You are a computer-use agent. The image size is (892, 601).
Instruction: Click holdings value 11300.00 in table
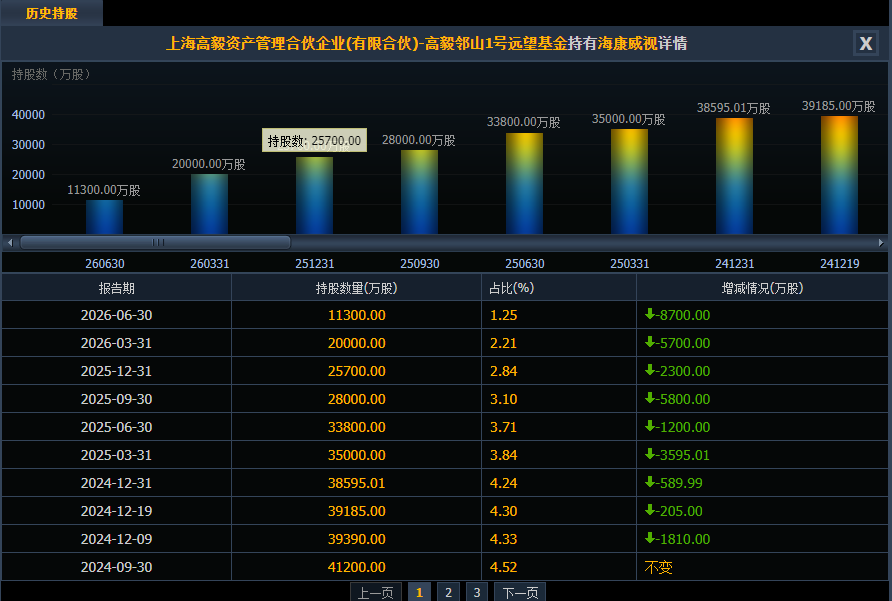tap(357, 315)
